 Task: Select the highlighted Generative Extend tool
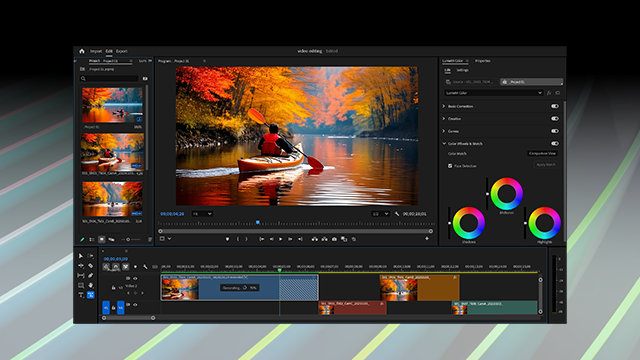click(91, 295)
